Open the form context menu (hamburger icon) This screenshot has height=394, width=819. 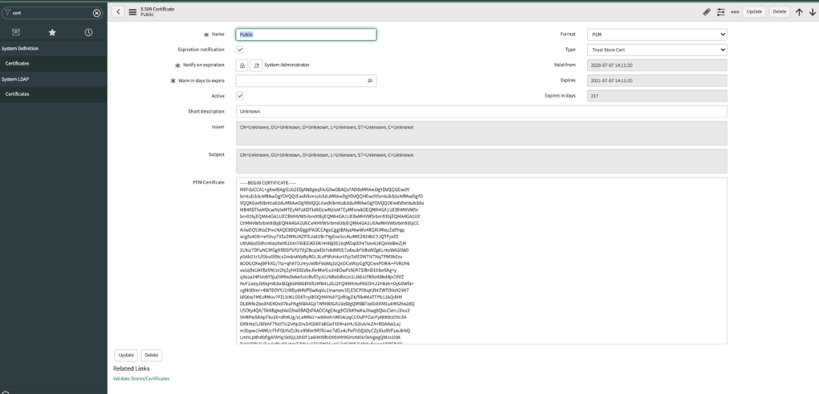pyautogui.click(x=133, y=12)
